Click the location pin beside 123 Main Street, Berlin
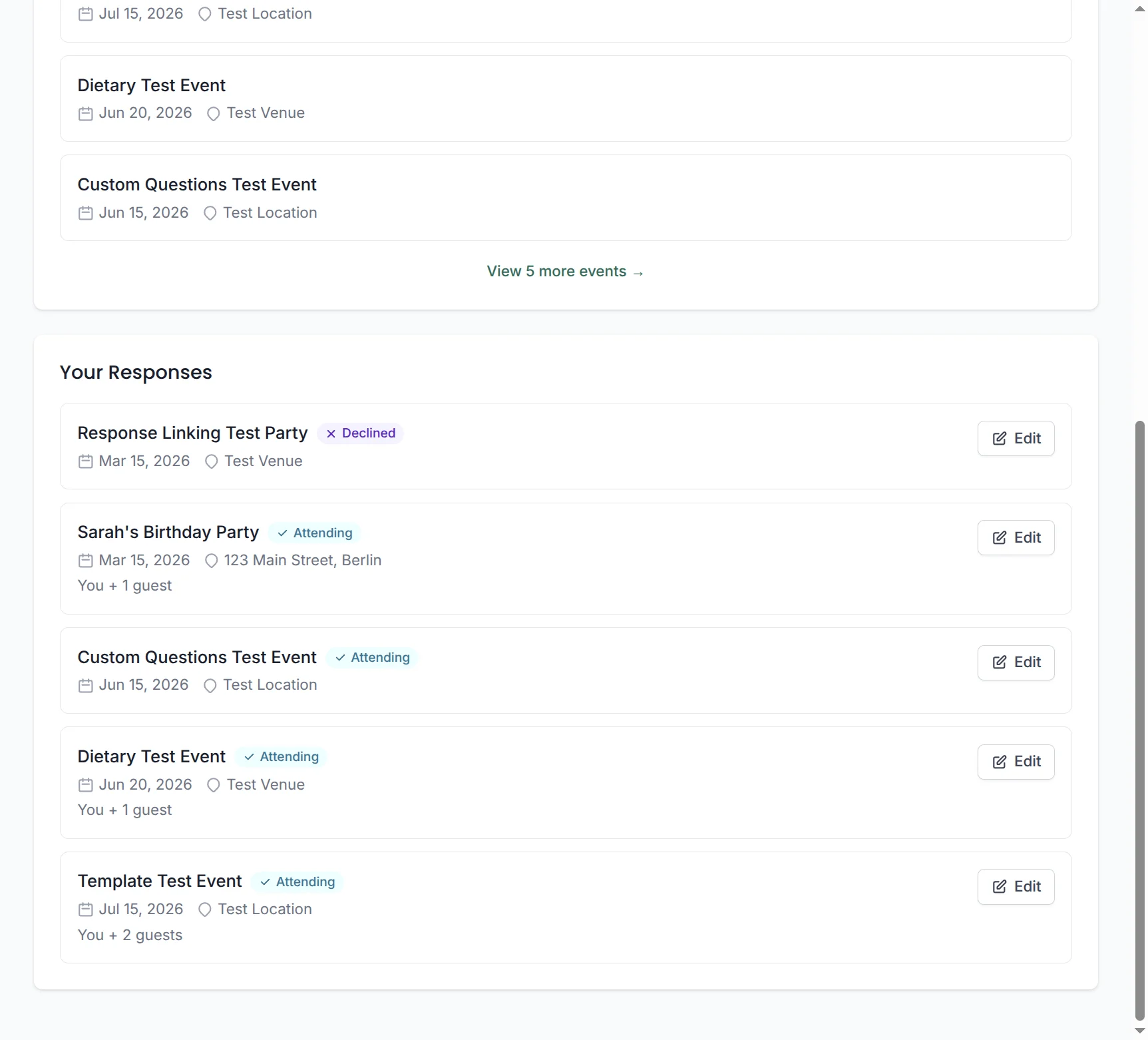 click(210, 561)
